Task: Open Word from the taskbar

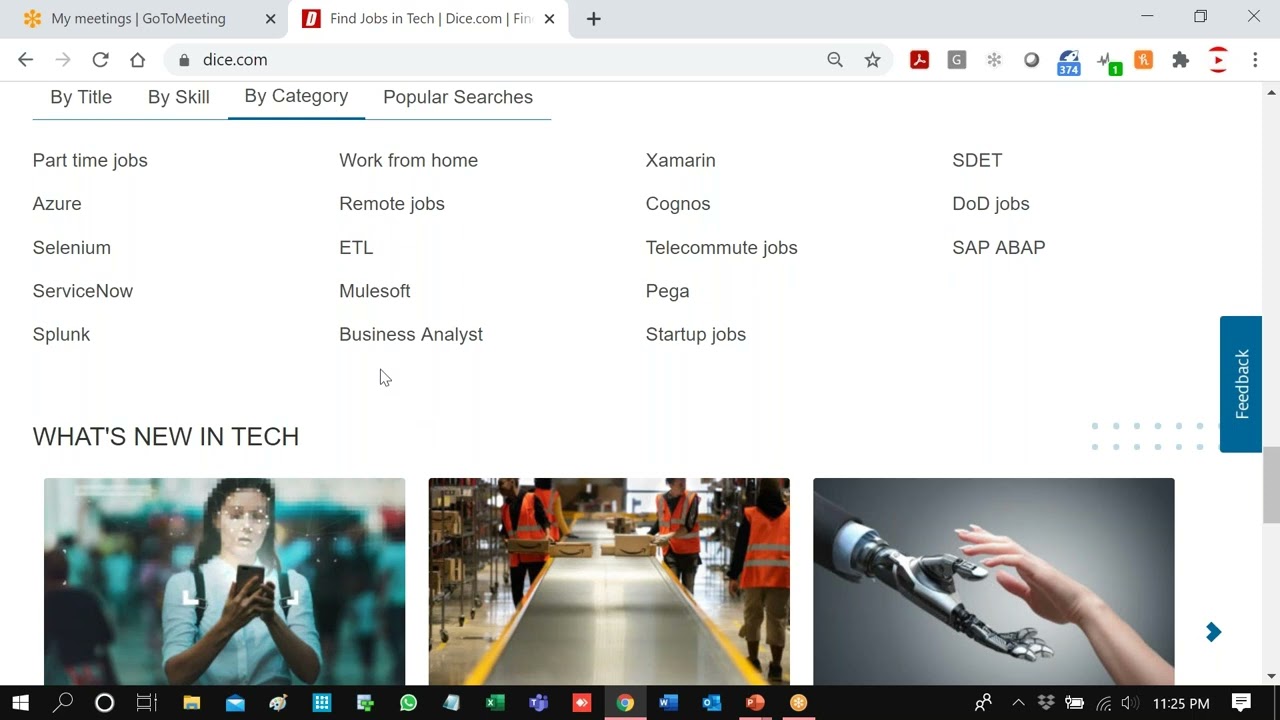Action: [668, 703]
